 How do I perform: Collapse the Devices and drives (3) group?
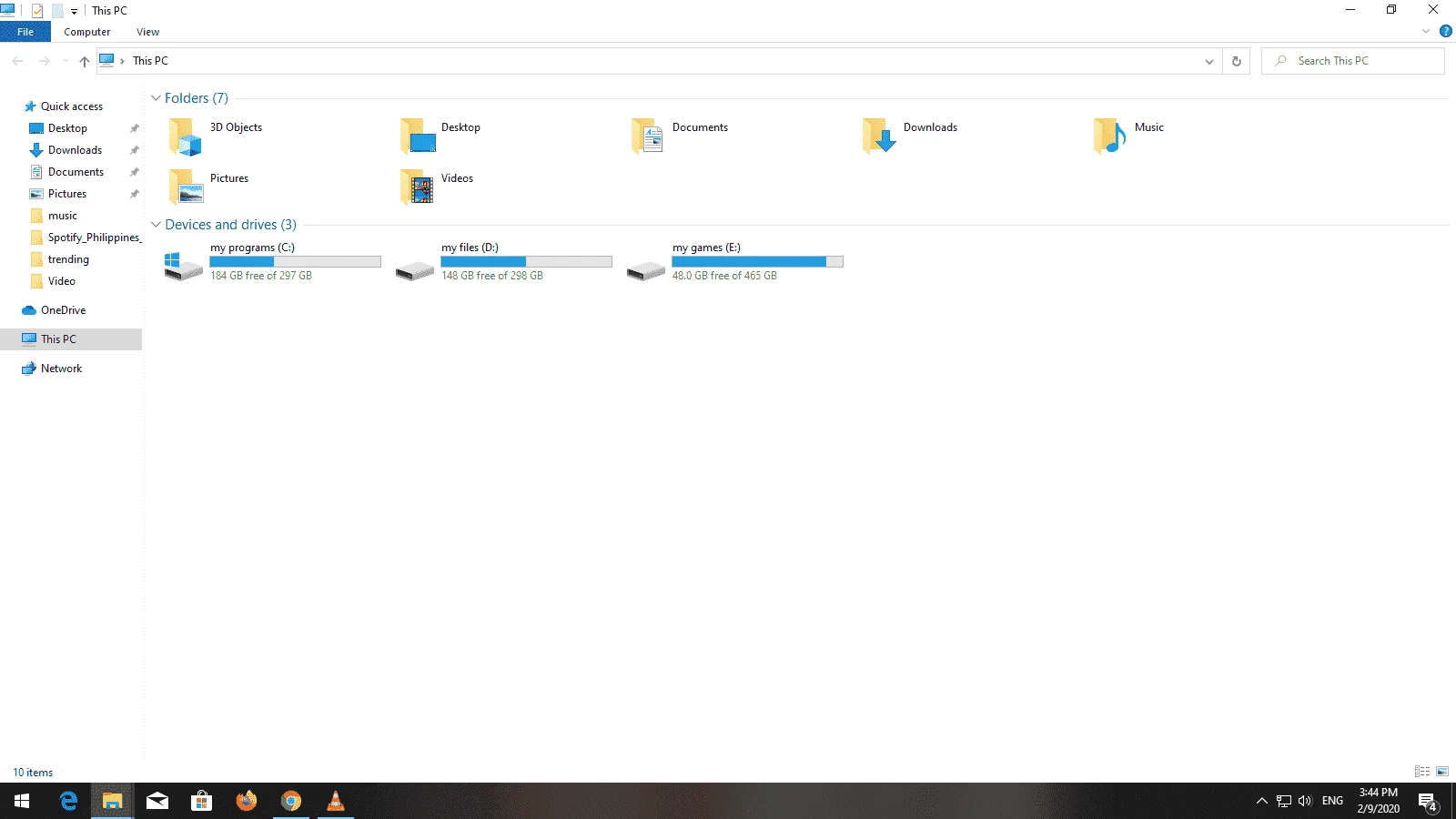click(156, 225)
